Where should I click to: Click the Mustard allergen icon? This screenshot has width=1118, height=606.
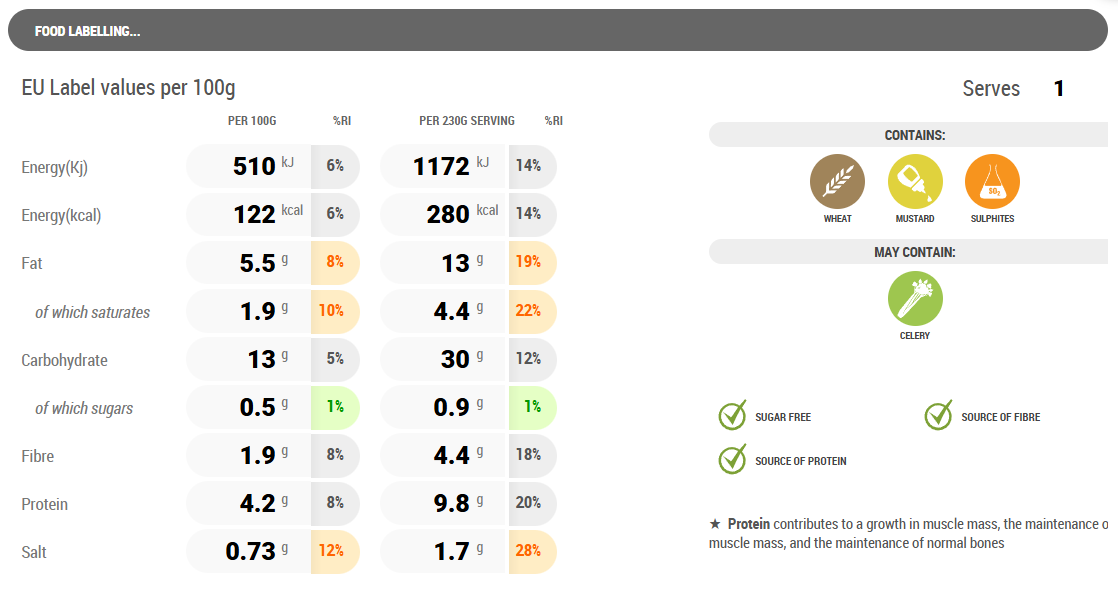click(915, 182)
